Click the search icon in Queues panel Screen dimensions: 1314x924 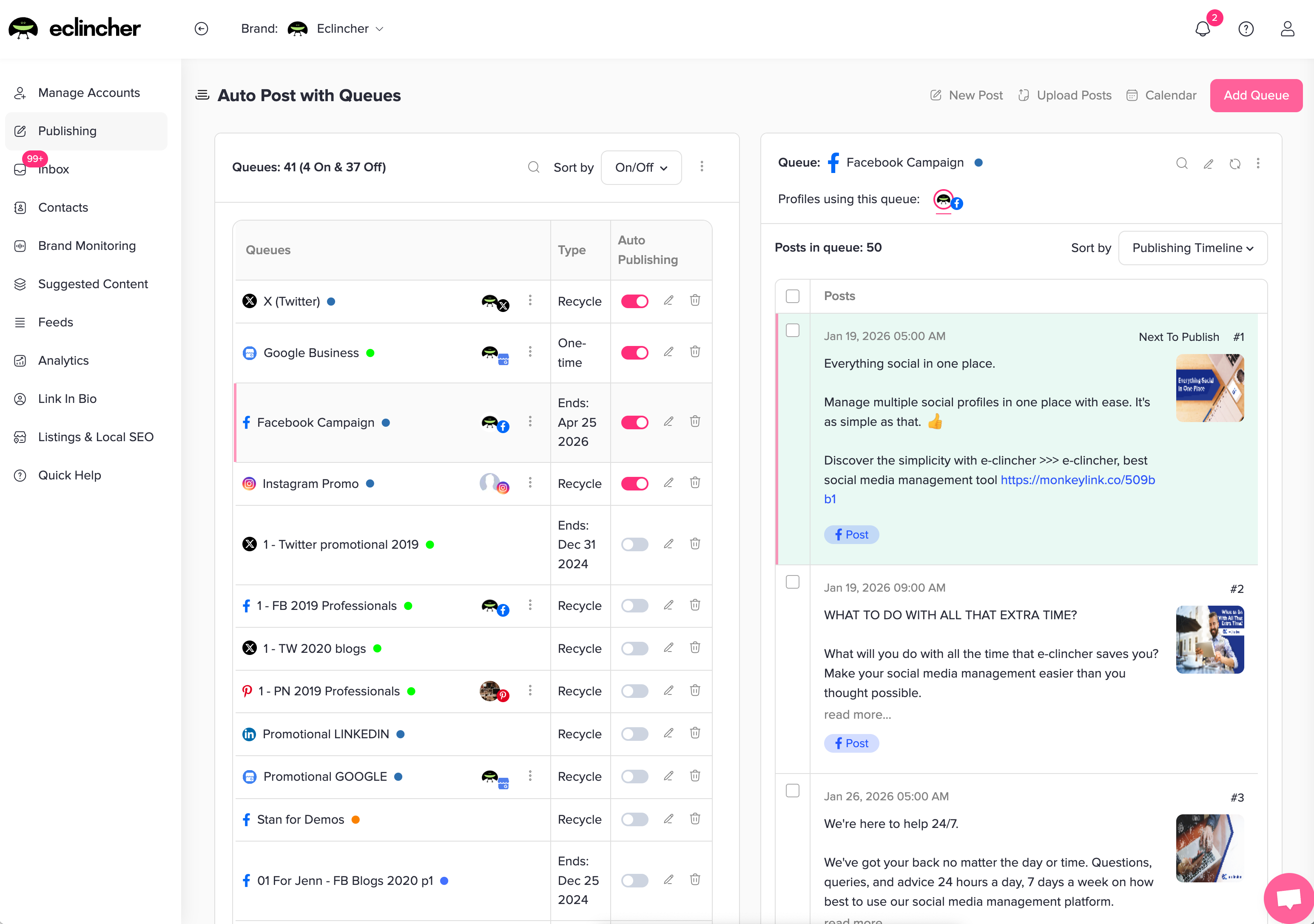(533, 167)
